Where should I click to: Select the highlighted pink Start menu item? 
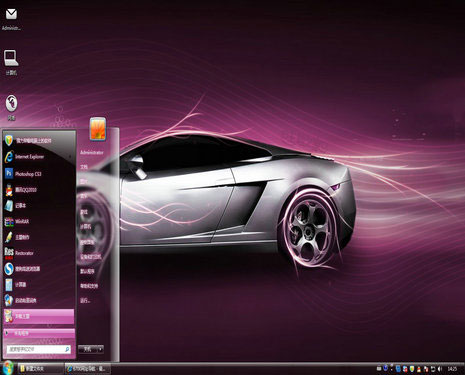[x=39, y=316]
